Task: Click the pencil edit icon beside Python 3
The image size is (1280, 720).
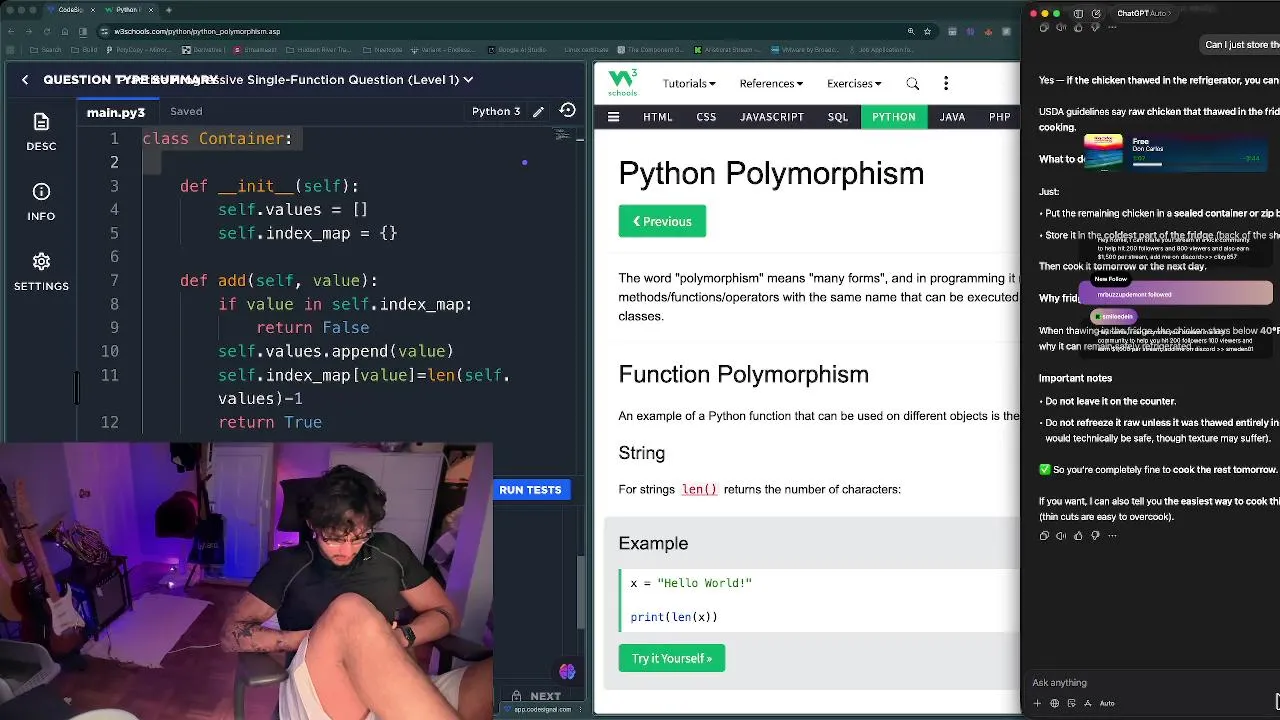Action: pyautogui.click(x=538, y=111)
